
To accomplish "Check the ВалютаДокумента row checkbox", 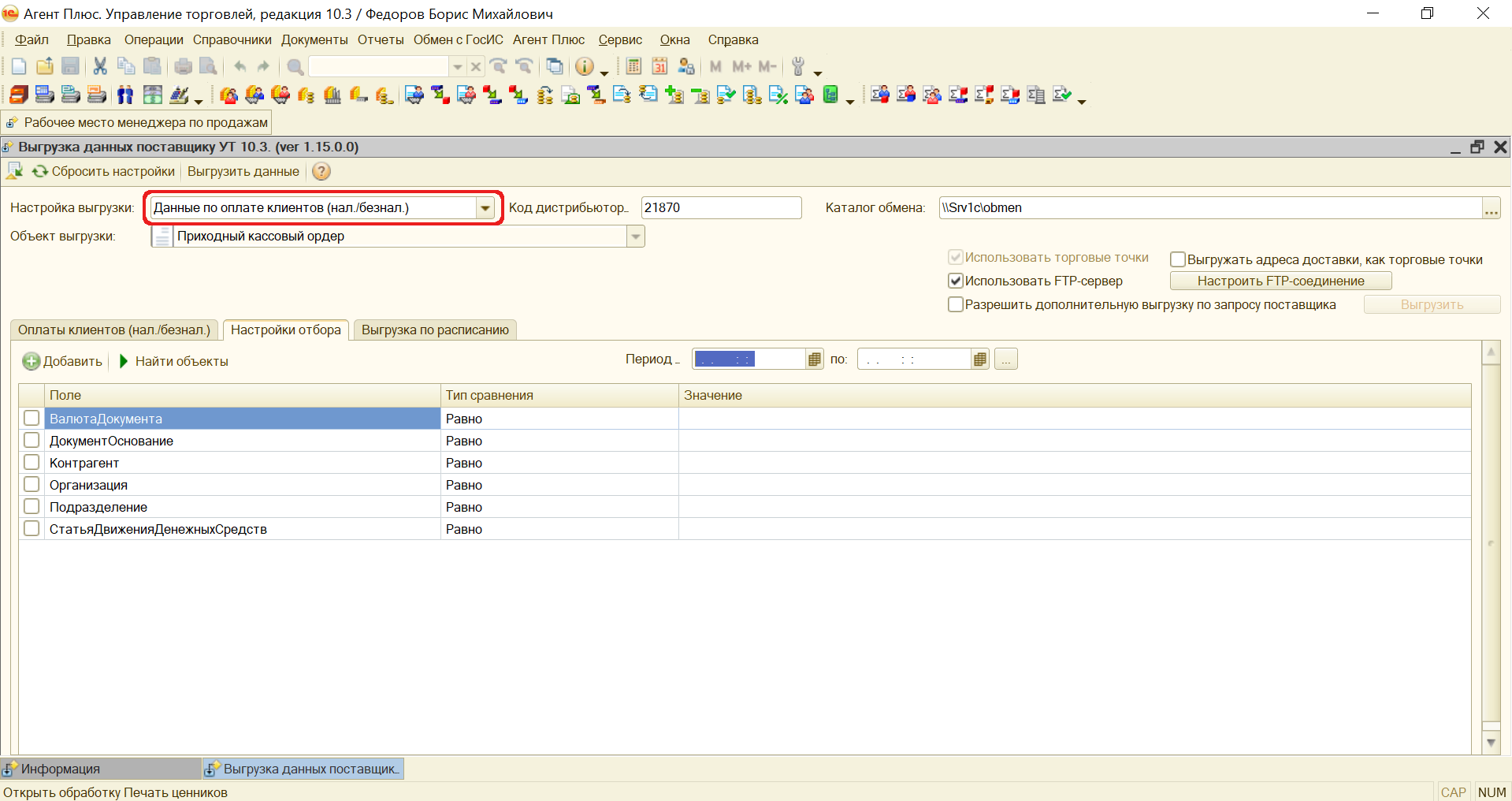I will point(32,418).
